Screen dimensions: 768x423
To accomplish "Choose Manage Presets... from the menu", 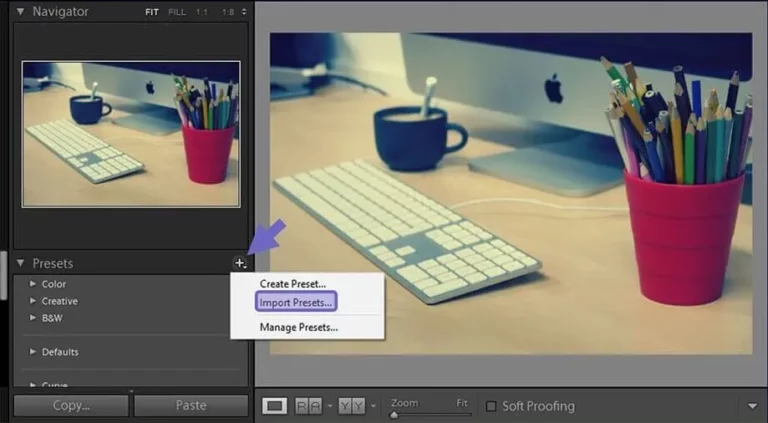I will click(x=299, y=327).
